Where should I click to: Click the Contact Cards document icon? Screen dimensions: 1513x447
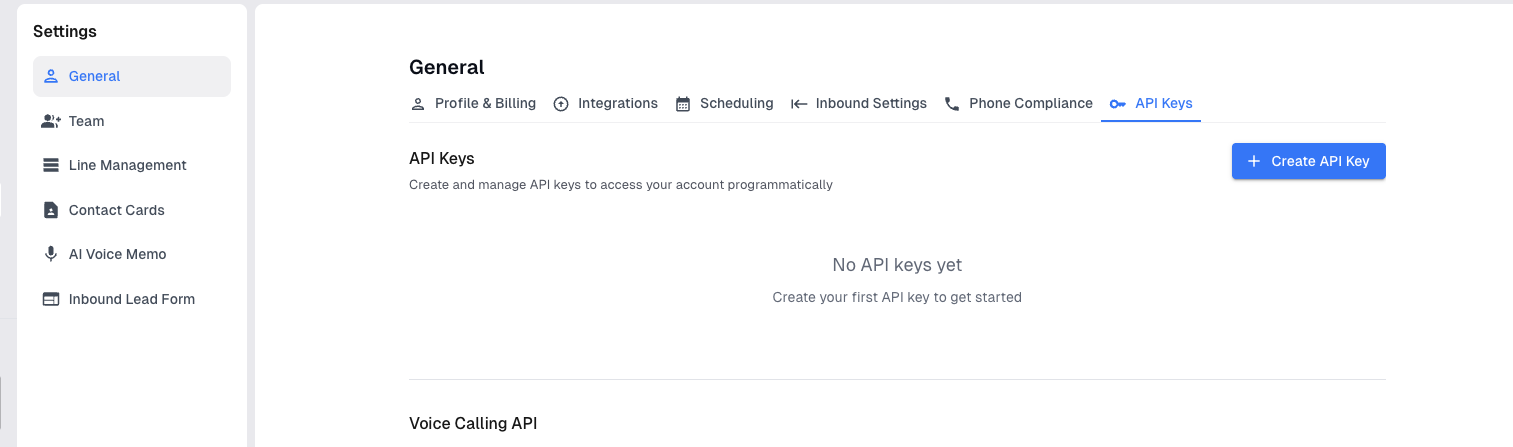(51, 210)
